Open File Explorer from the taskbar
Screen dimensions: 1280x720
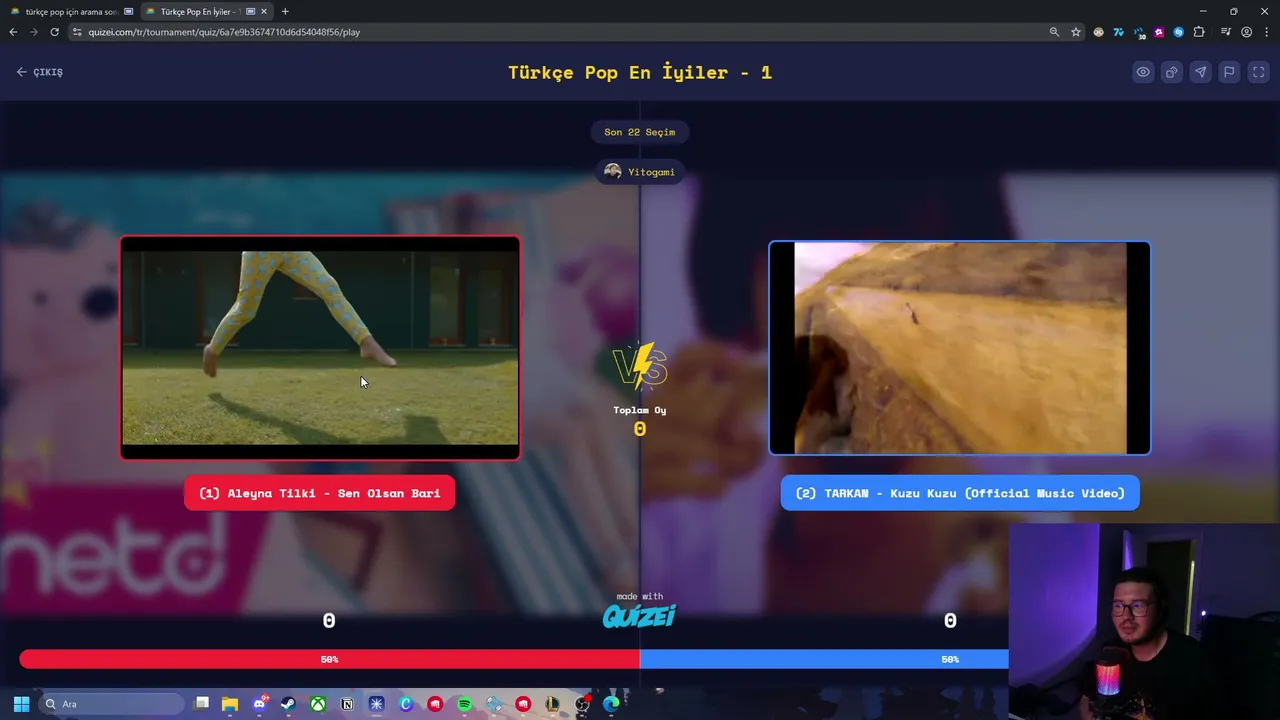[x=230, y=704]
